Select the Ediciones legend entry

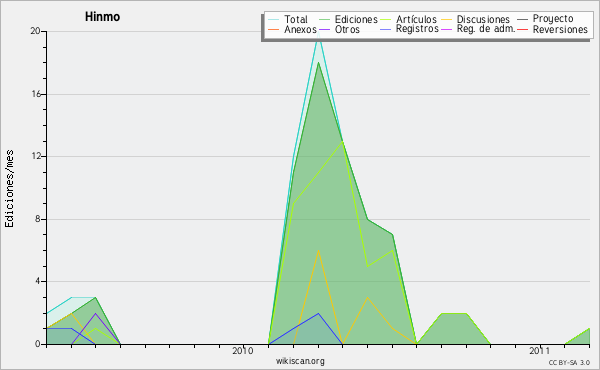pos(356,19)
